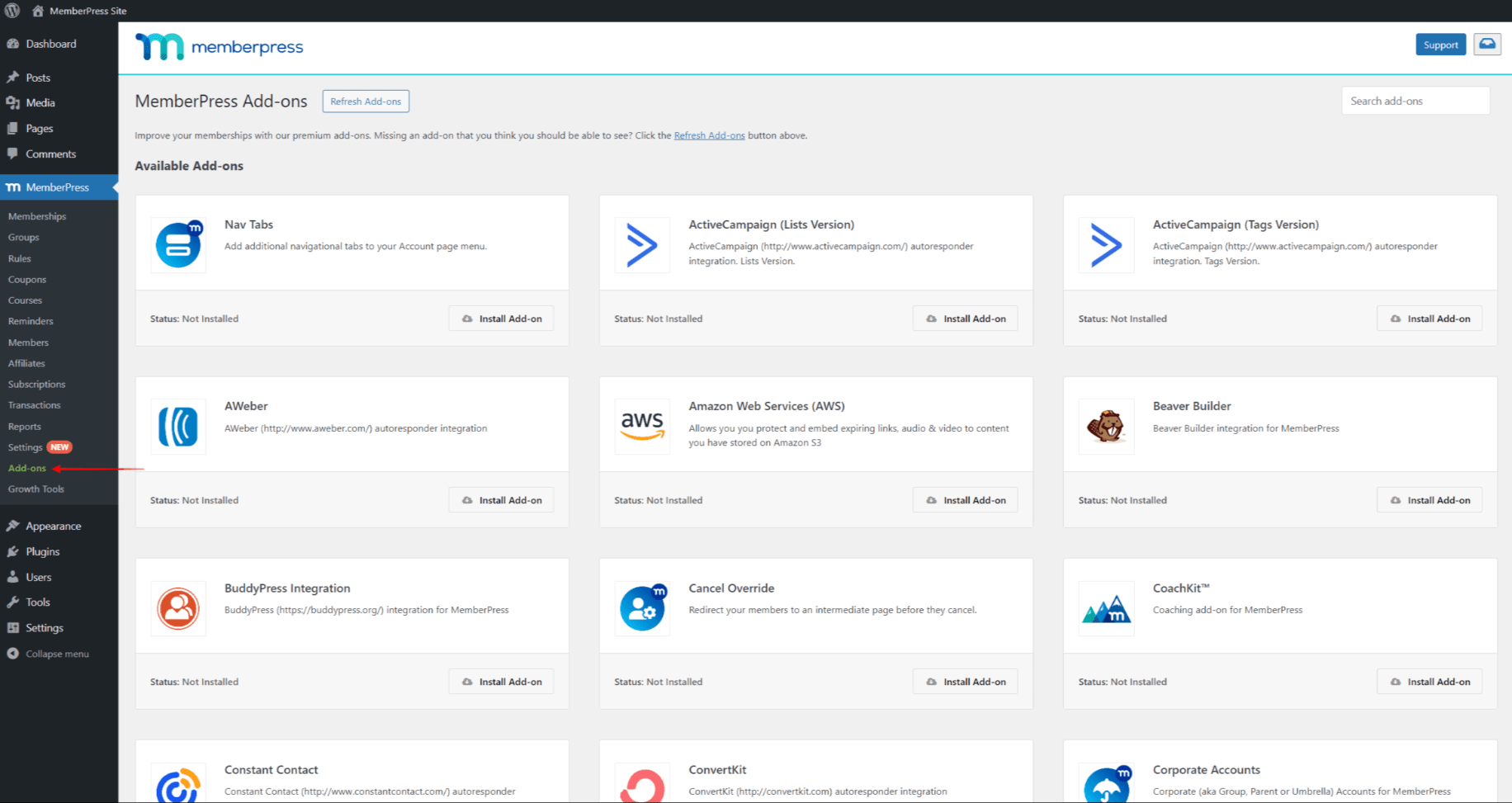
Task: Click the MemberPress logo in the header
Action: tap(219, 47)
